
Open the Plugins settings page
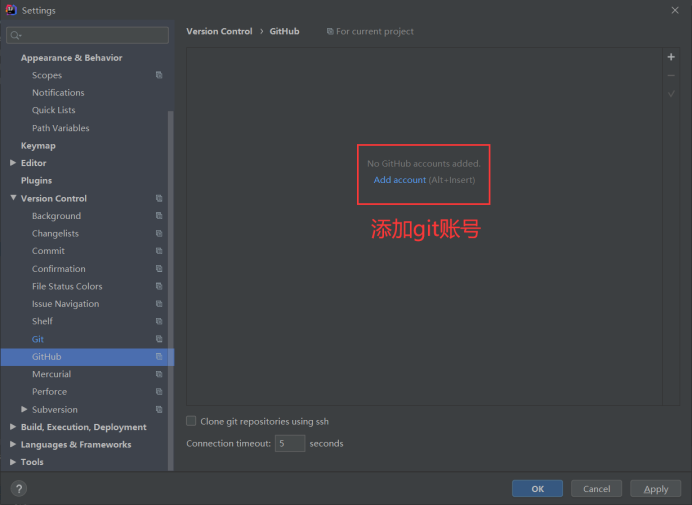point(36,181)
